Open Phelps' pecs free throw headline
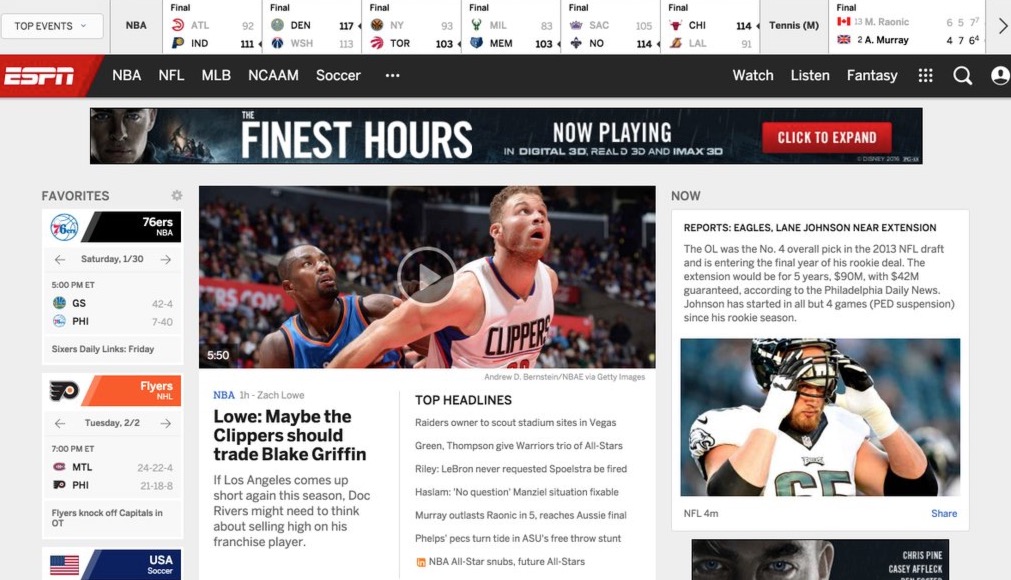This screenshot has width=1011, height=580. pos(518,539)
